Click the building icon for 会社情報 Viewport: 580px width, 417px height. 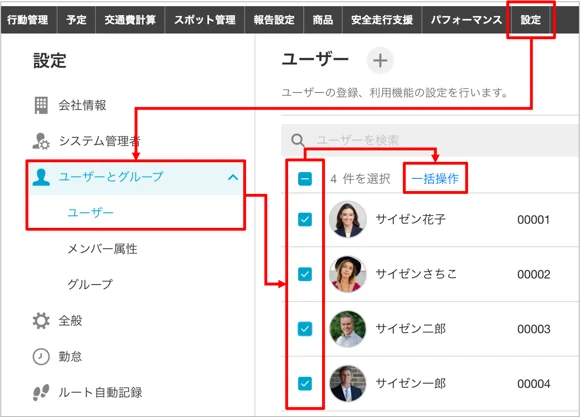[x=41, y=105]
